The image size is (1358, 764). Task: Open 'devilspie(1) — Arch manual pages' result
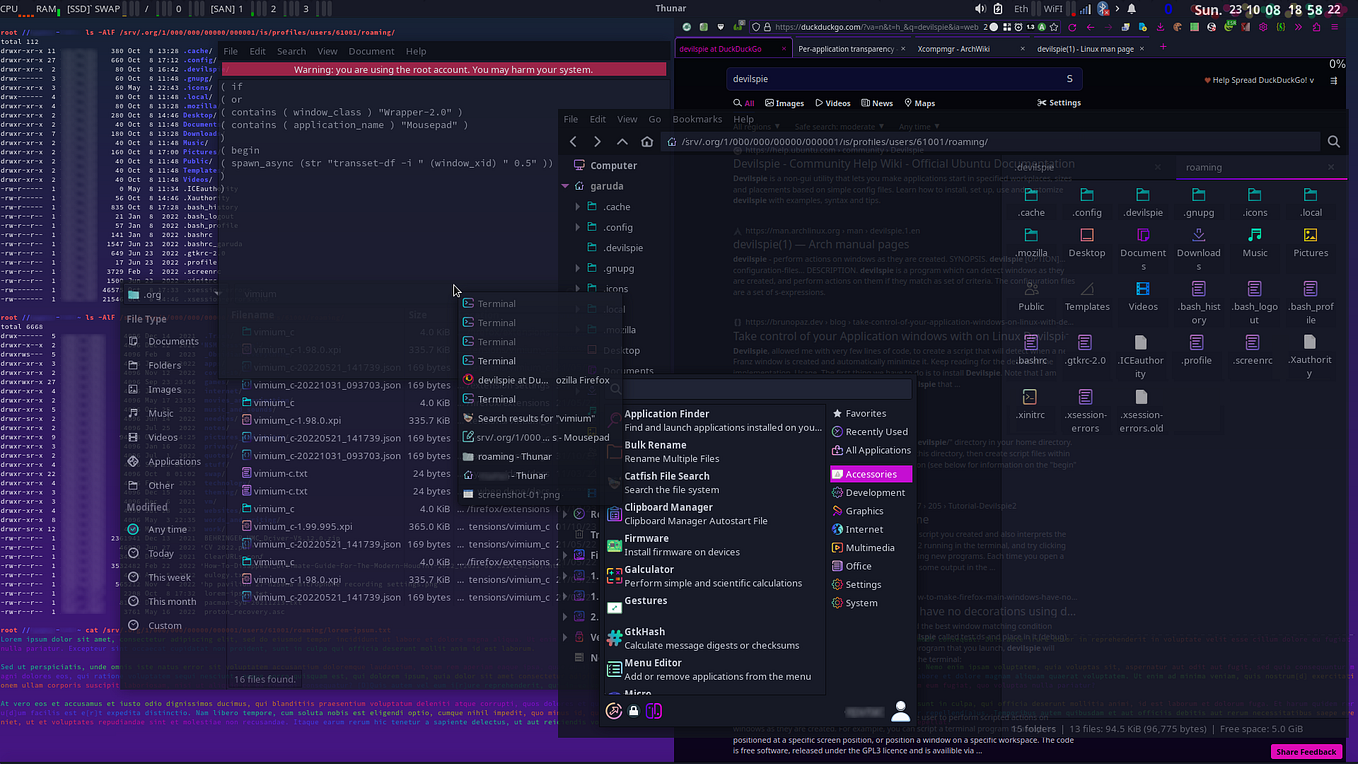(x=820, y=244)
